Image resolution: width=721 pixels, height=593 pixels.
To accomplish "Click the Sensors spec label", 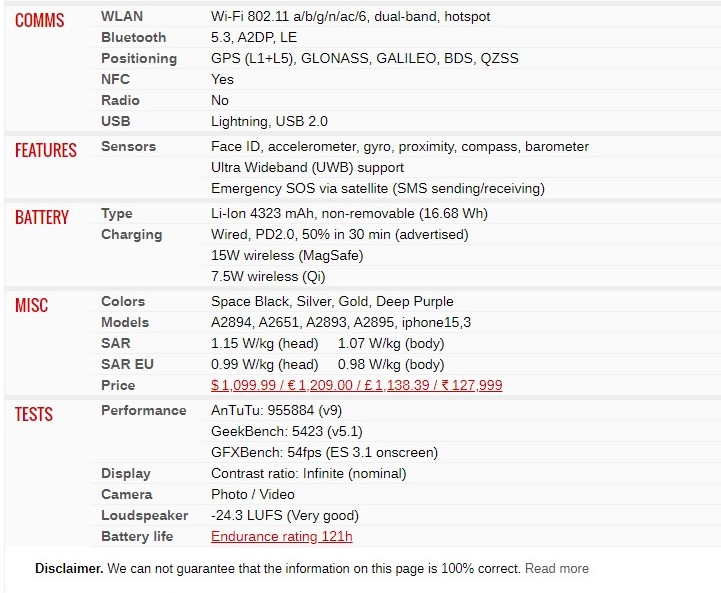I will click(x=128, y=147).
